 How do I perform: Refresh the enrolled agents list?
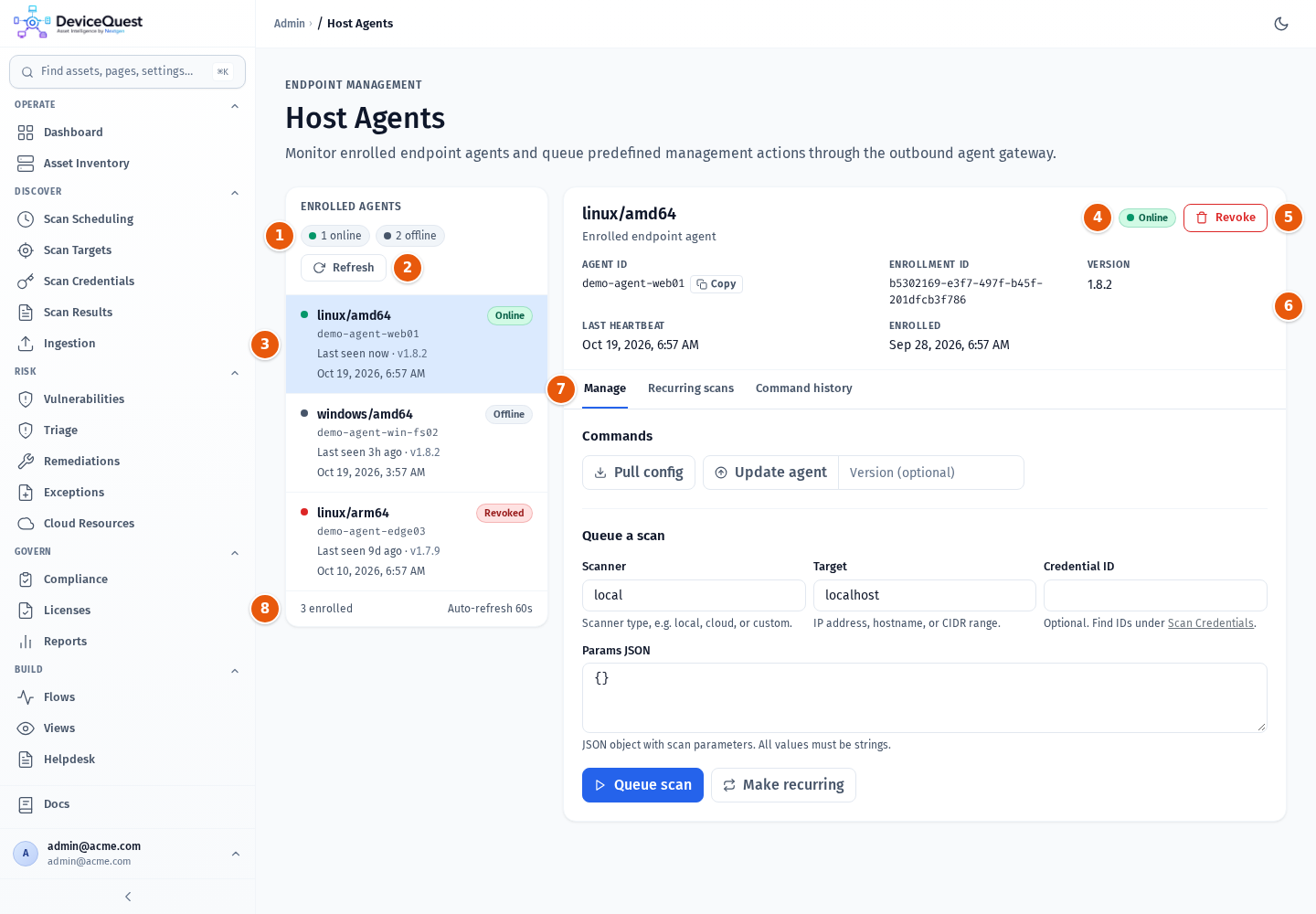pos(344,268)
